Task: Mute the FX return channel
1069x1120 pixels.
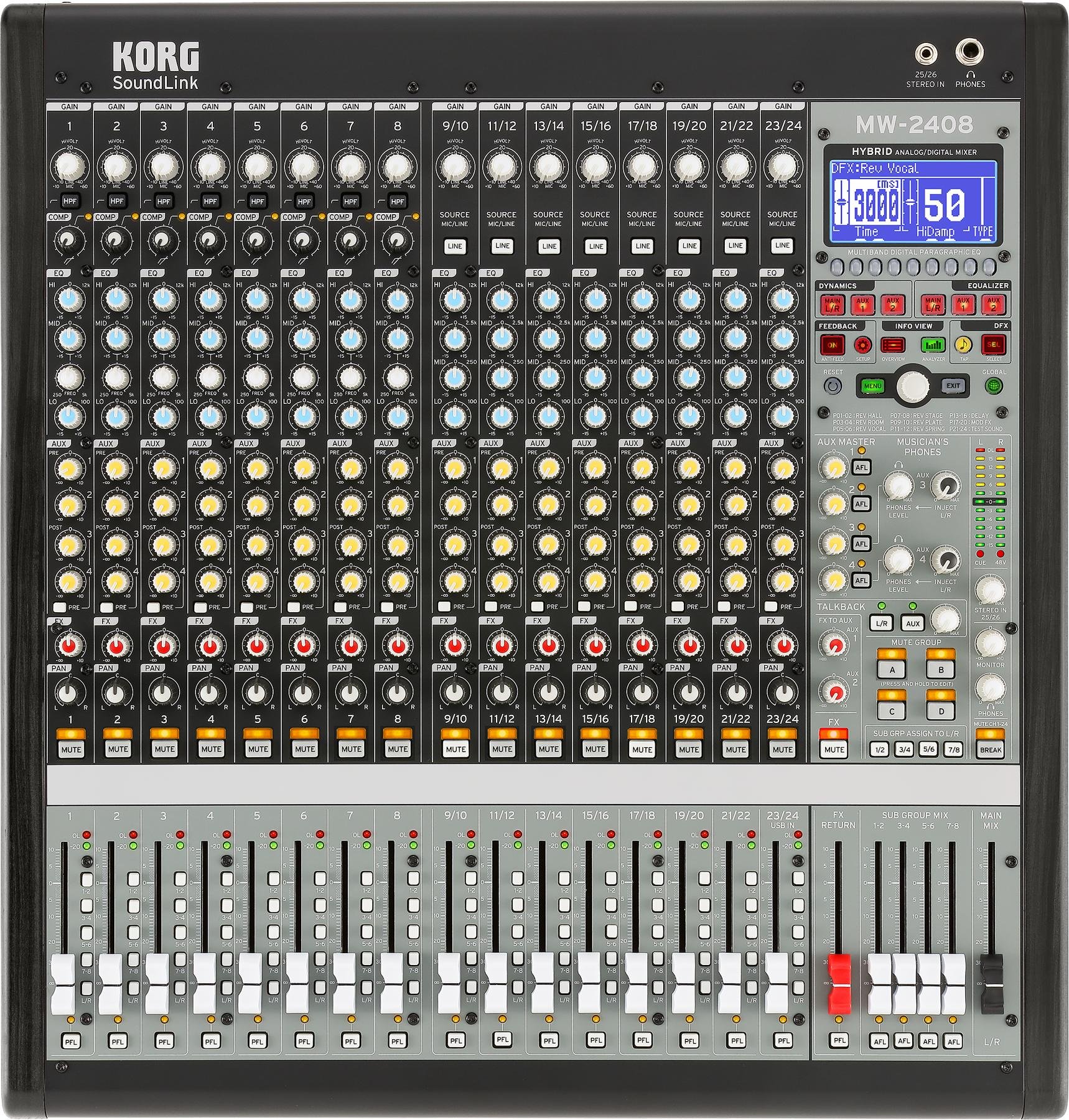Action: tap(833, 749)
